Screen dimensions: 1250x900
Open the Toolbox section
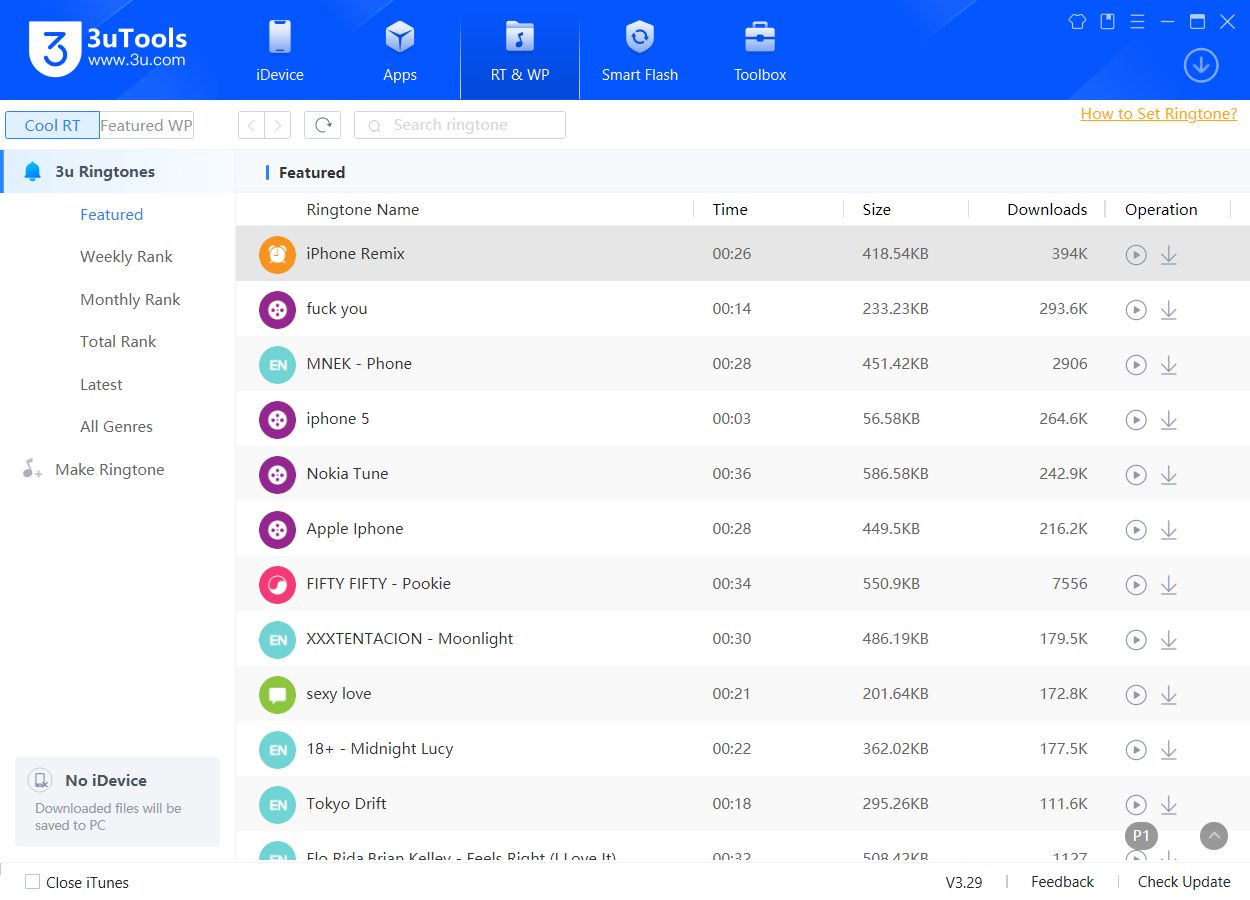pos(760,50)
